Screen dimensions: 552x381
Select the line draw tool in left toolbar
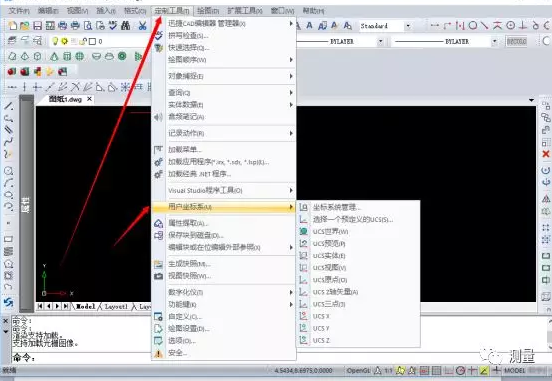click(8, 106)
